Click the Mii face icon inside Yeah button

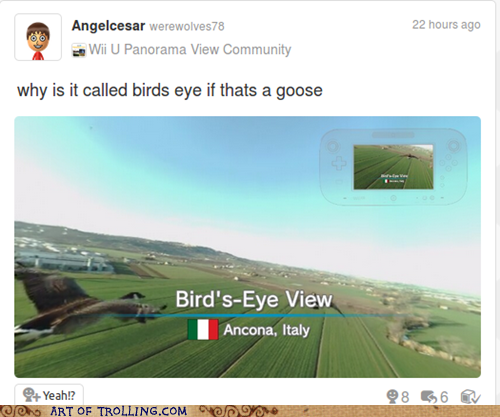31,395
